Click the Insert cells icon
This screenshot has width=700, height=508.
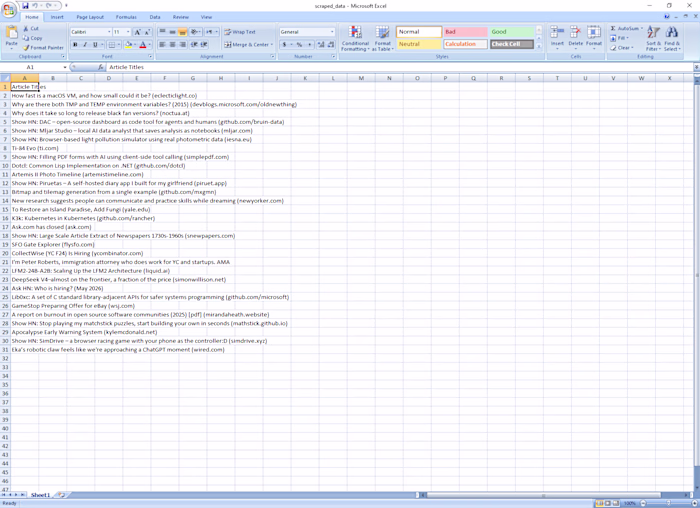click(x=557, y=32)
